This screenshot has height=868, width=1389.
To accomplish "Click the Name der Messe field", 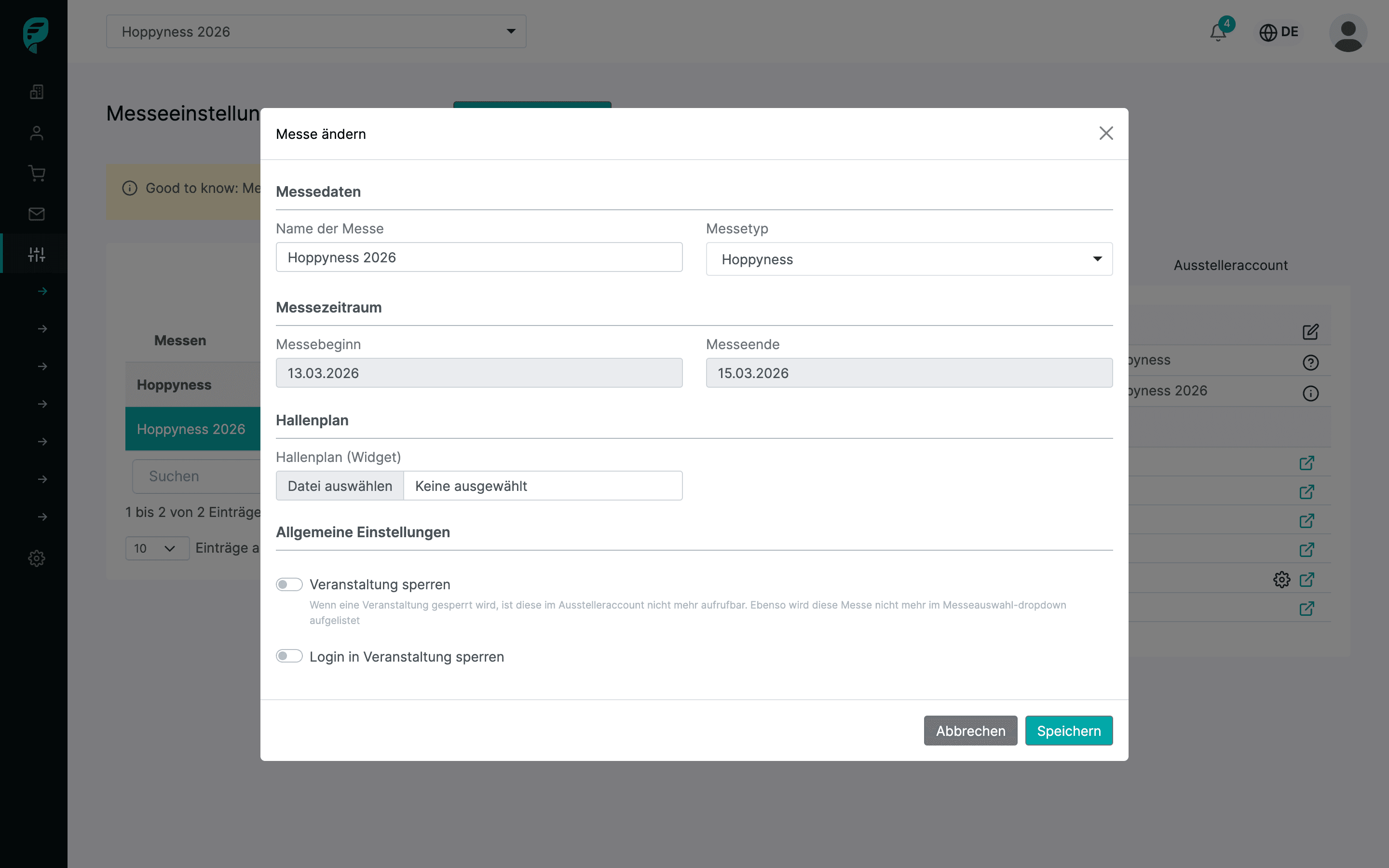I will [x=479, y=257].
